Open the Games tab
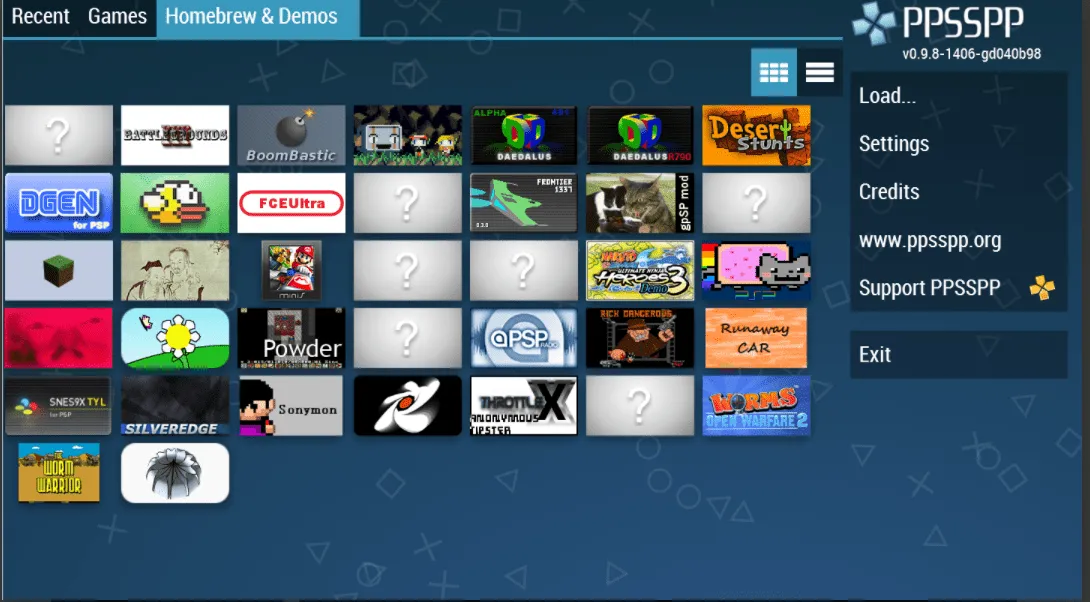The image size is (1090, 602). point(117,17)
